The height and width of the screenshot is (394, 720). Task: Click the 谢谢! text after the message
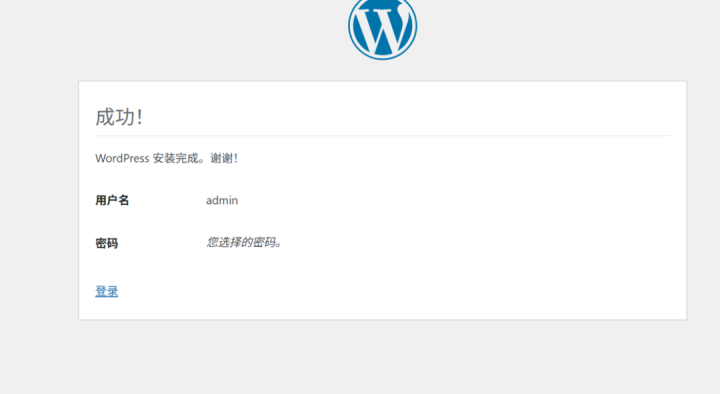(224, 158)
